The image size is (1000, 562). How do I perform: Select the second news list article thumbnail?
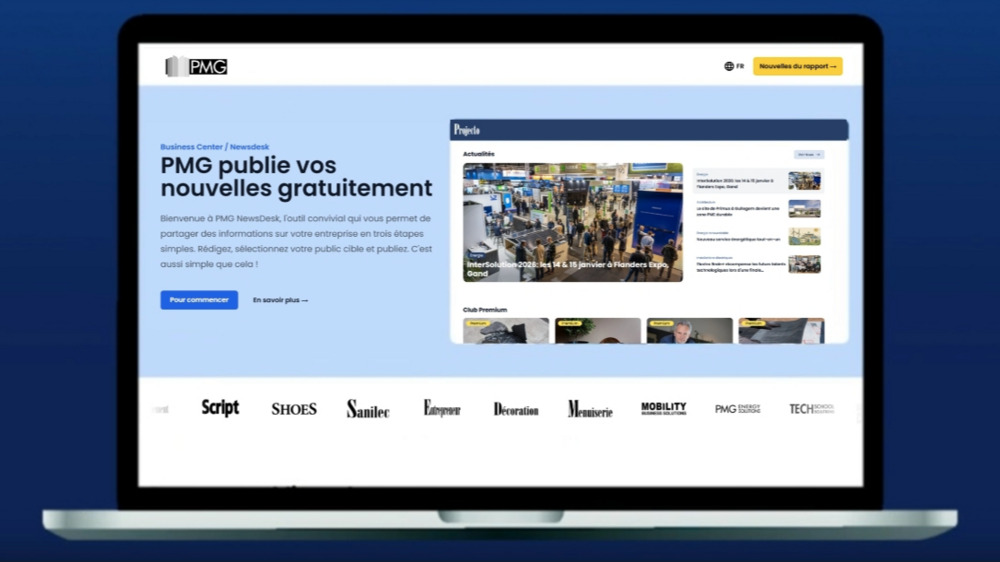pos(804,209)
